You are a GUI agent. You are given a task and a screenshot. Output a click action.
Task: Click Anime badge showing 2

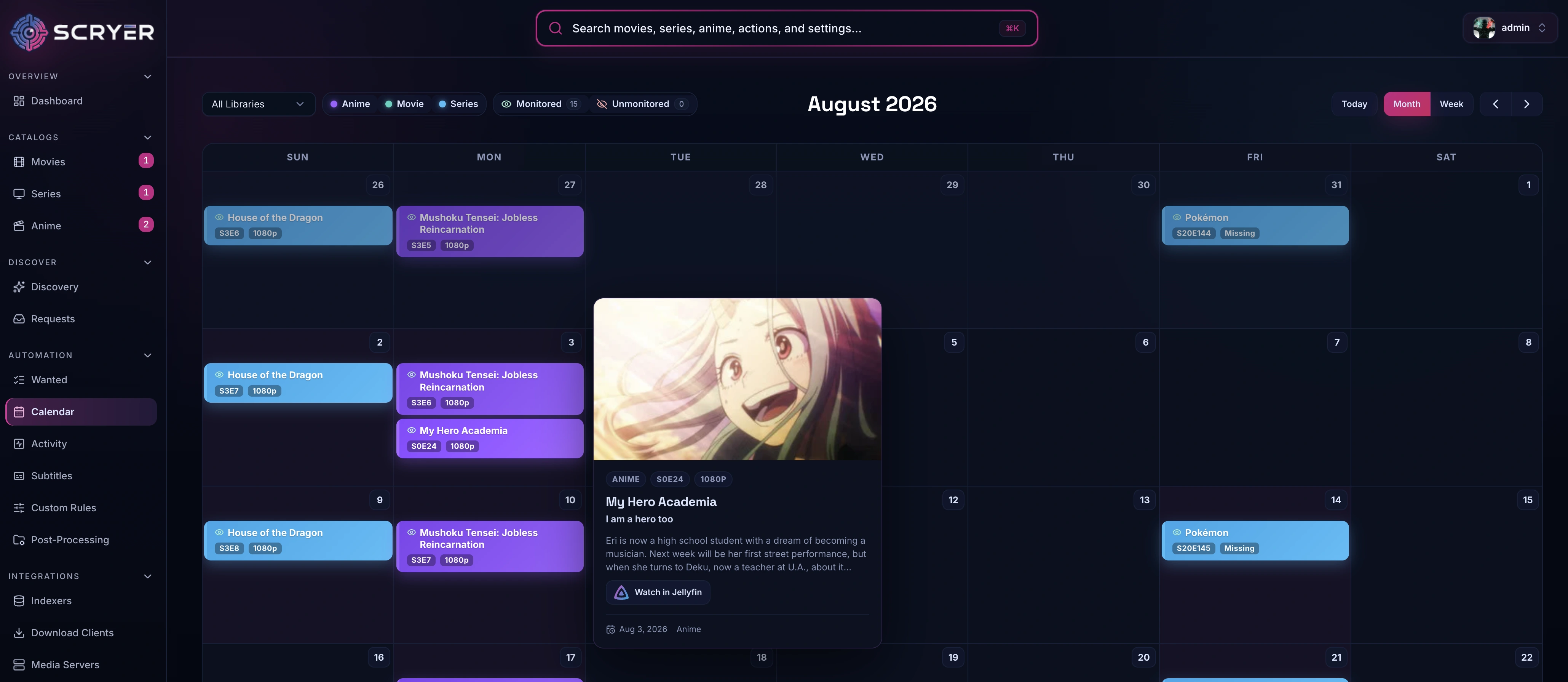146,225
